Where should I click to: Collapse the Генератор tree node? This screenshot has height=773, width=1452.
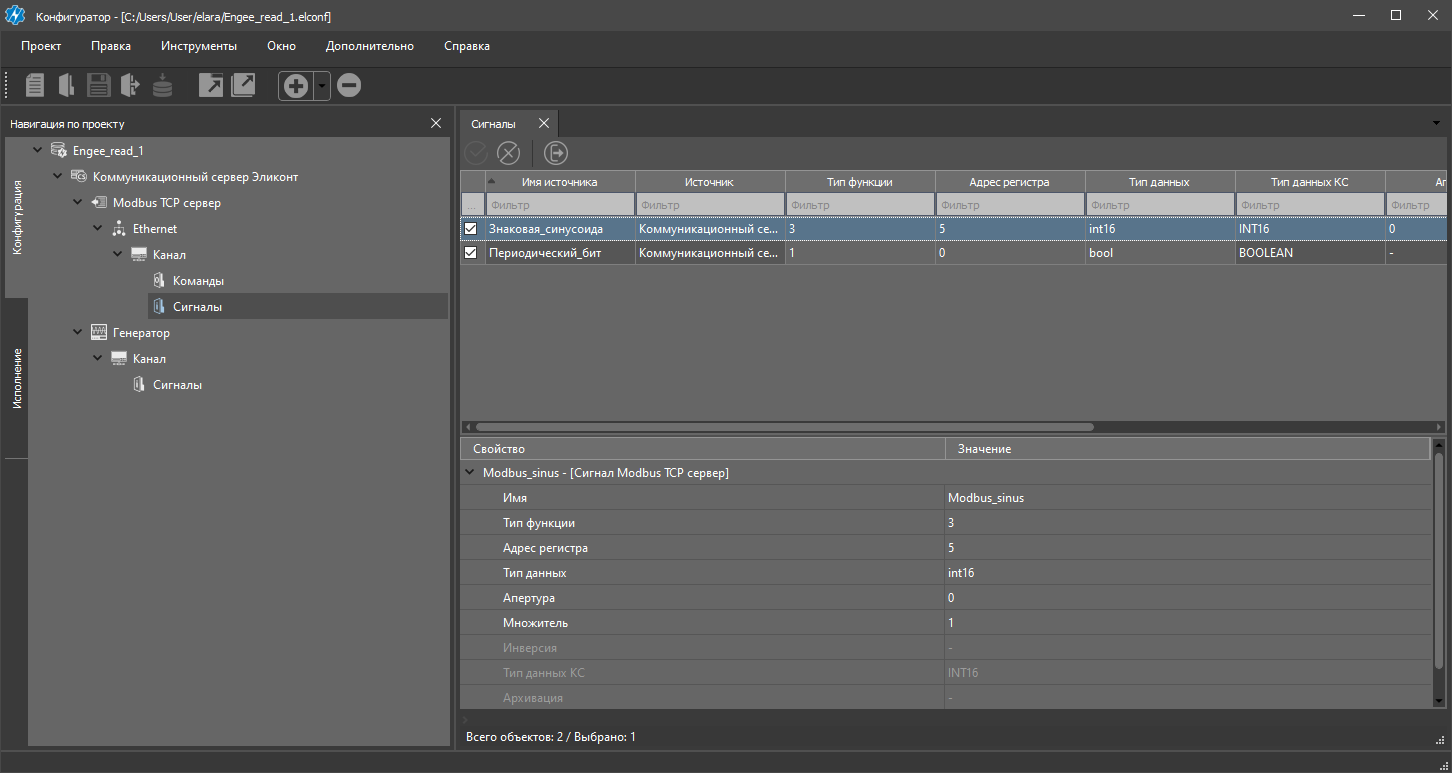[x=78, y=333]
